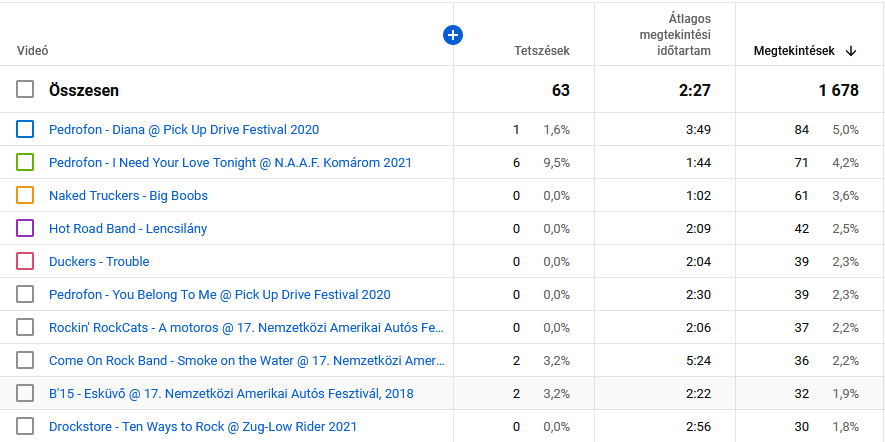Image resolution: width=885 pixels, height=442 pixels.
Task: Open B'15 - Esküvő video link
Action: coord(231,393)
